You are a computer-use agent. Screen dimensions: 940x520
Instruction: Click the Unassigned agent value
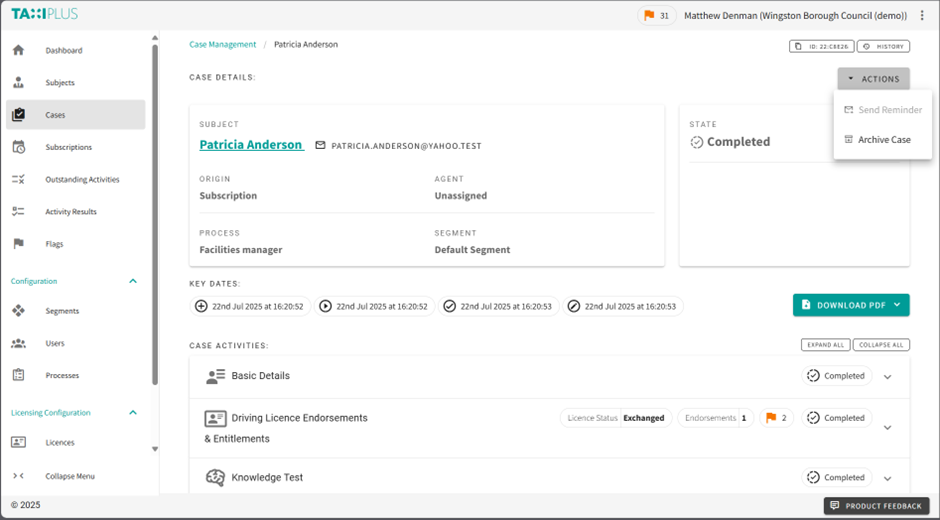coord(460,196)
